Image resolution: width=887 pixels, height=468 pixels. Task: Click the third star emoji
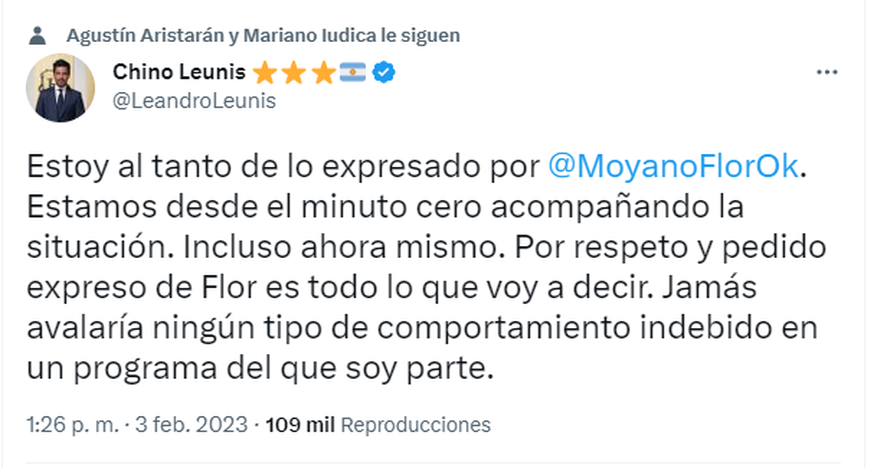(325, 72)
